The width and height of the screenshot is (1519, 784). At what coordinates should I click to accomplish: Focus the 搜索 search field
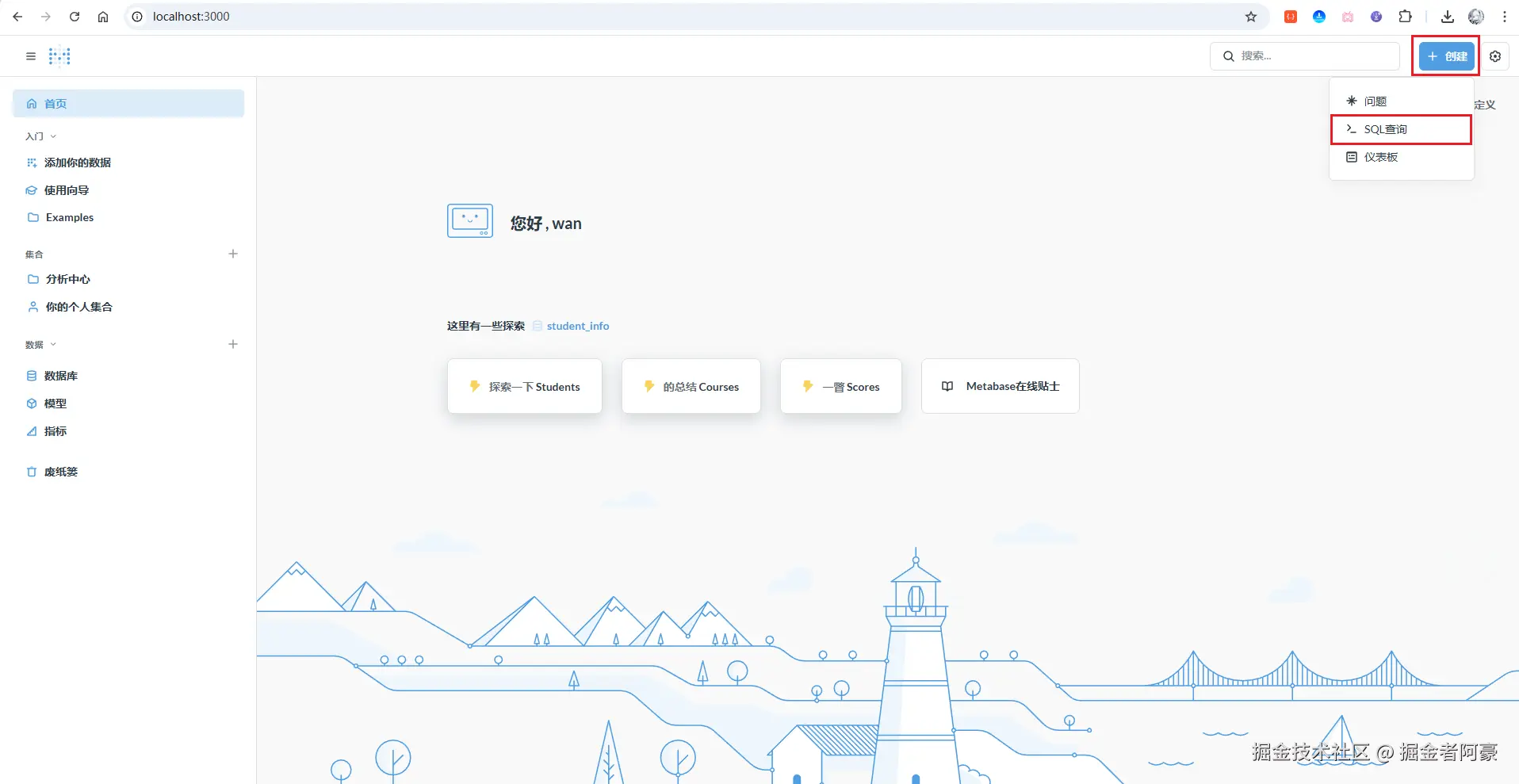click(1305, 56)
